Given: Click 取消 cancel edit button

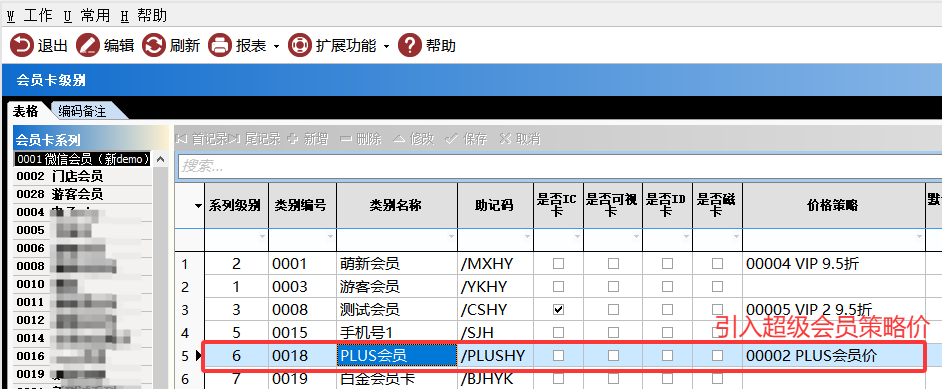Looking at the screenshot, I should pos(520,139).
